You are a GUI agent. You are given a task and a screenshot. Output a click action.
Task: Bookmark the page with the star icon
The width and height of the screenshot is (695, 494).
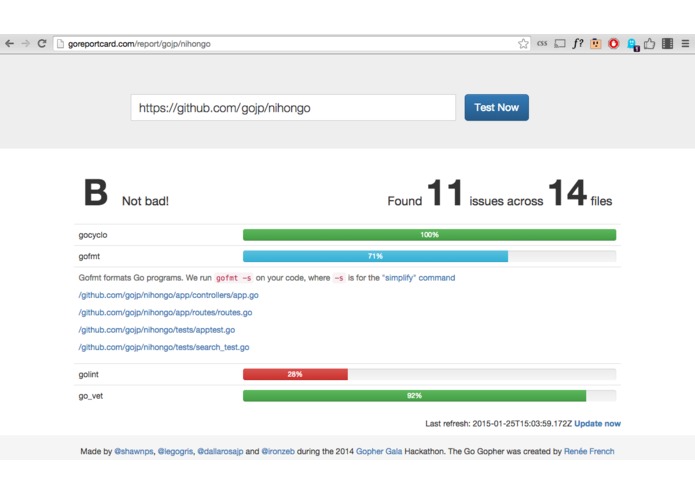pyautogui.click(x=523, y=43)
